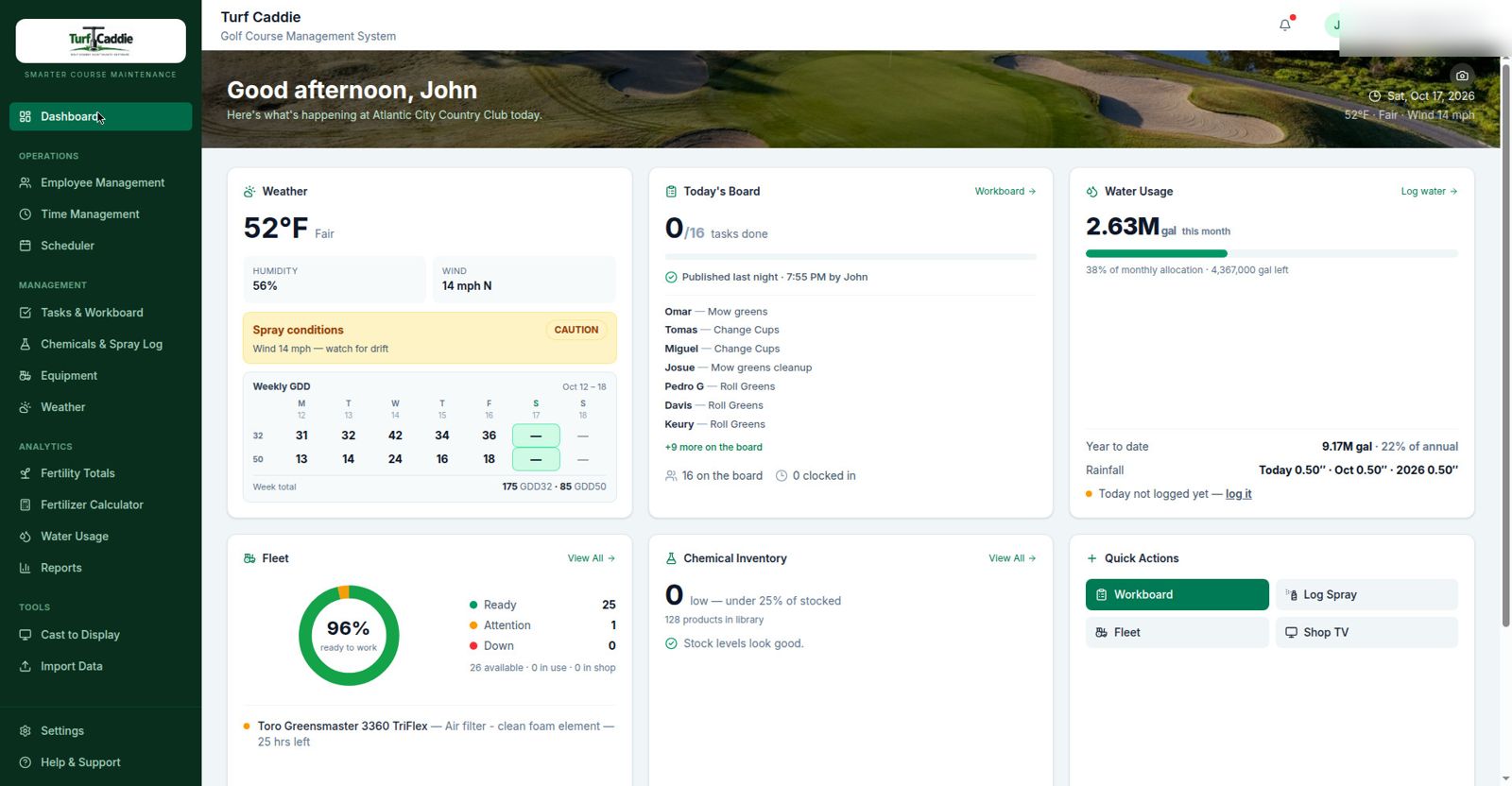The image size is (1512, 786).
Task: Click the camera icon on the banner
Action: 1462,76
